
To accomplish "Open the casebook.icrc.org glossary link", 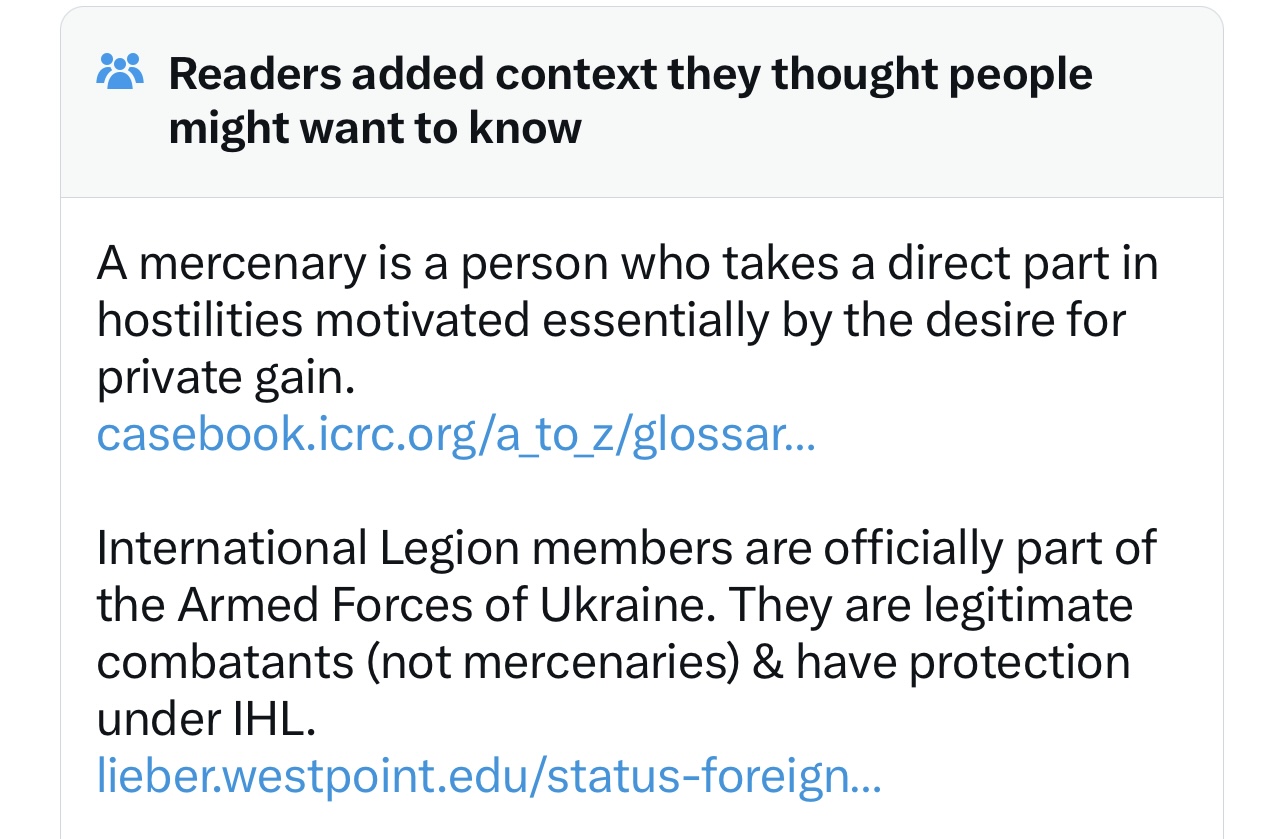I will 456,434.
